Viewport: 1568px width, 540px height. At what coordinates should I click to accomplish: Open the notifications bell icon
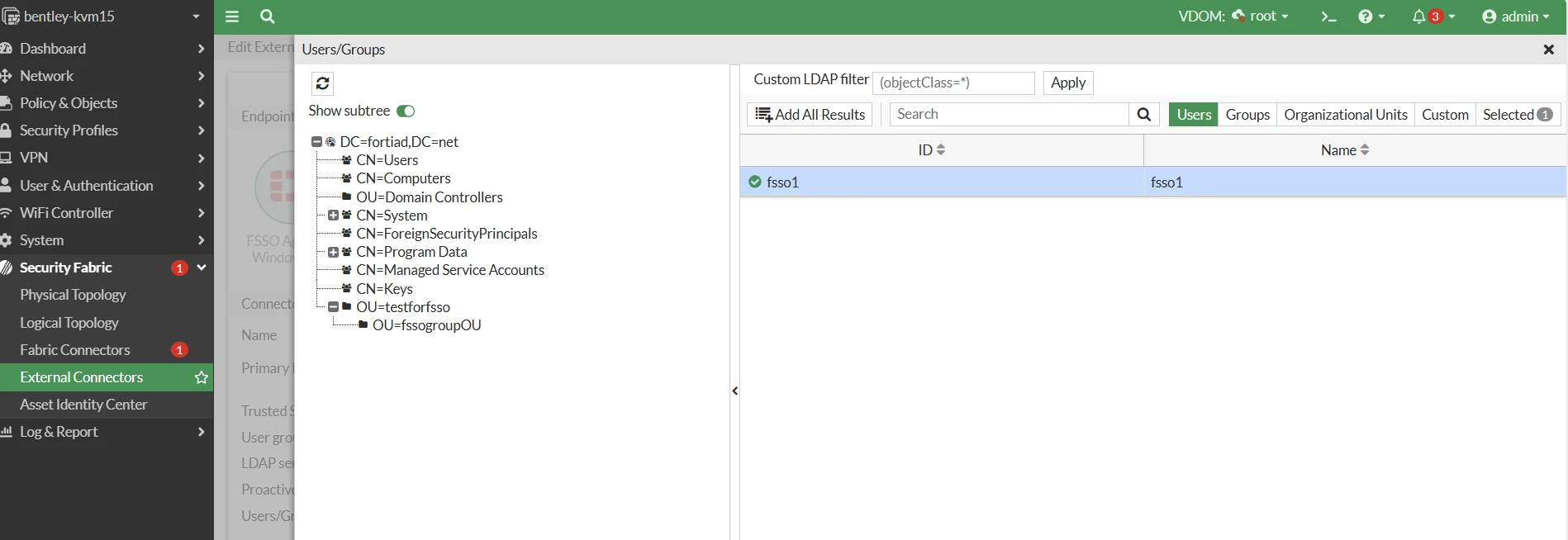point(1418,17)
